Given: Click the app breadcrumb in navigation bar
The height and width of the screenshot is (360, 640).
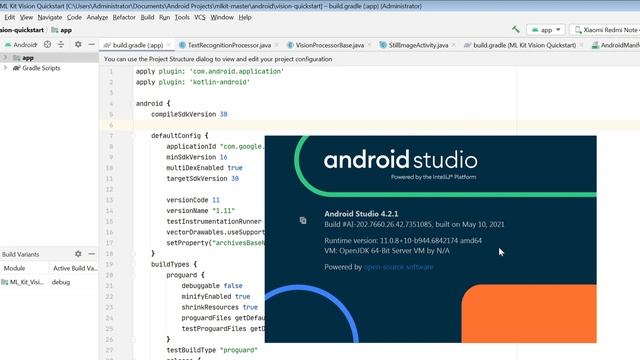Looking at the screenshot, I should (x=62, y=30).
